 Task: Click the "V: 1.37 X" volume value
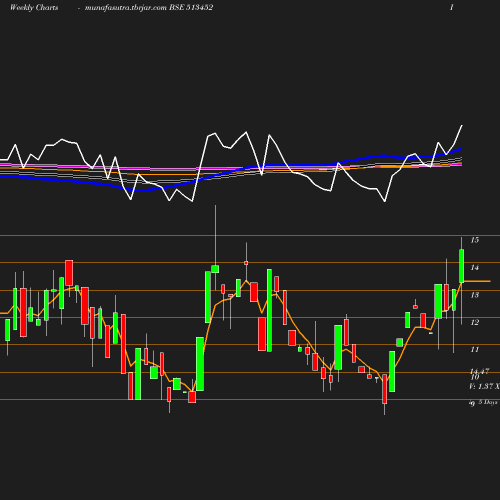click(x=484, y=386)
